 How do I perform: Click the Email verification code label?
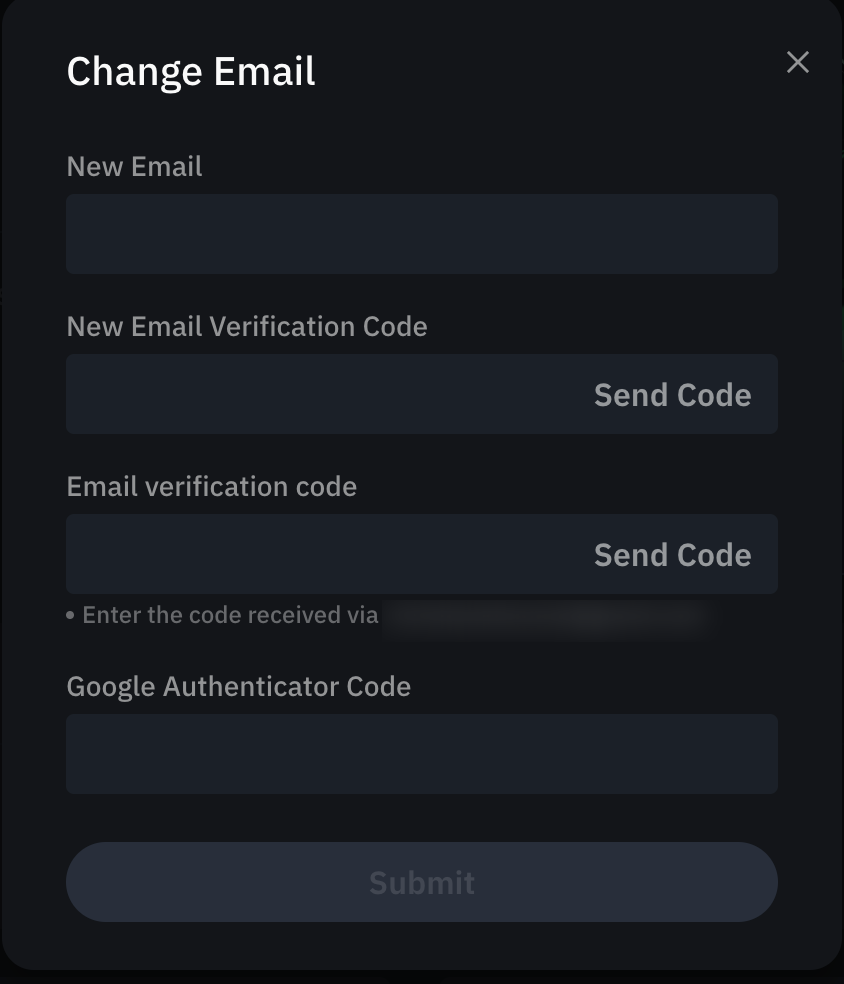tap(211, 487)
